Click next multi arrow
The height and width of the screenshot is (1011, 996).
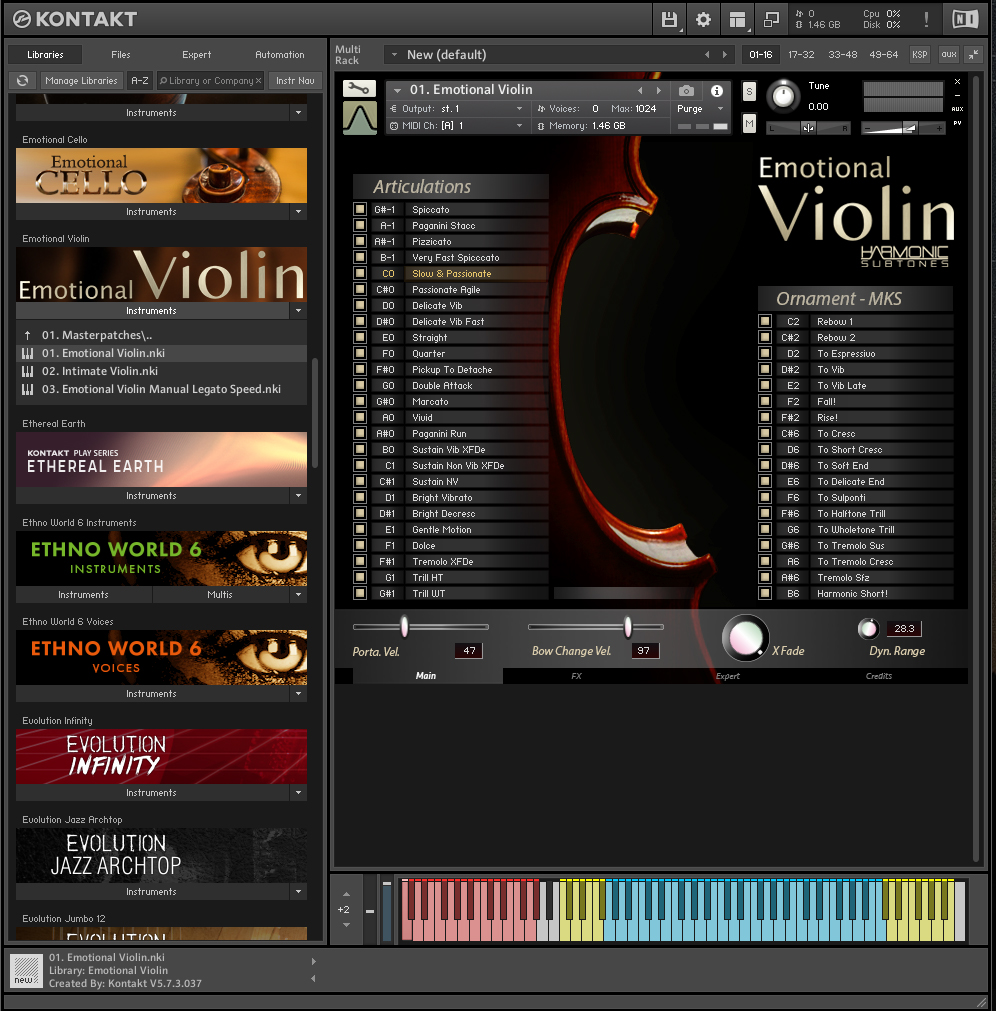pos(725,55)
